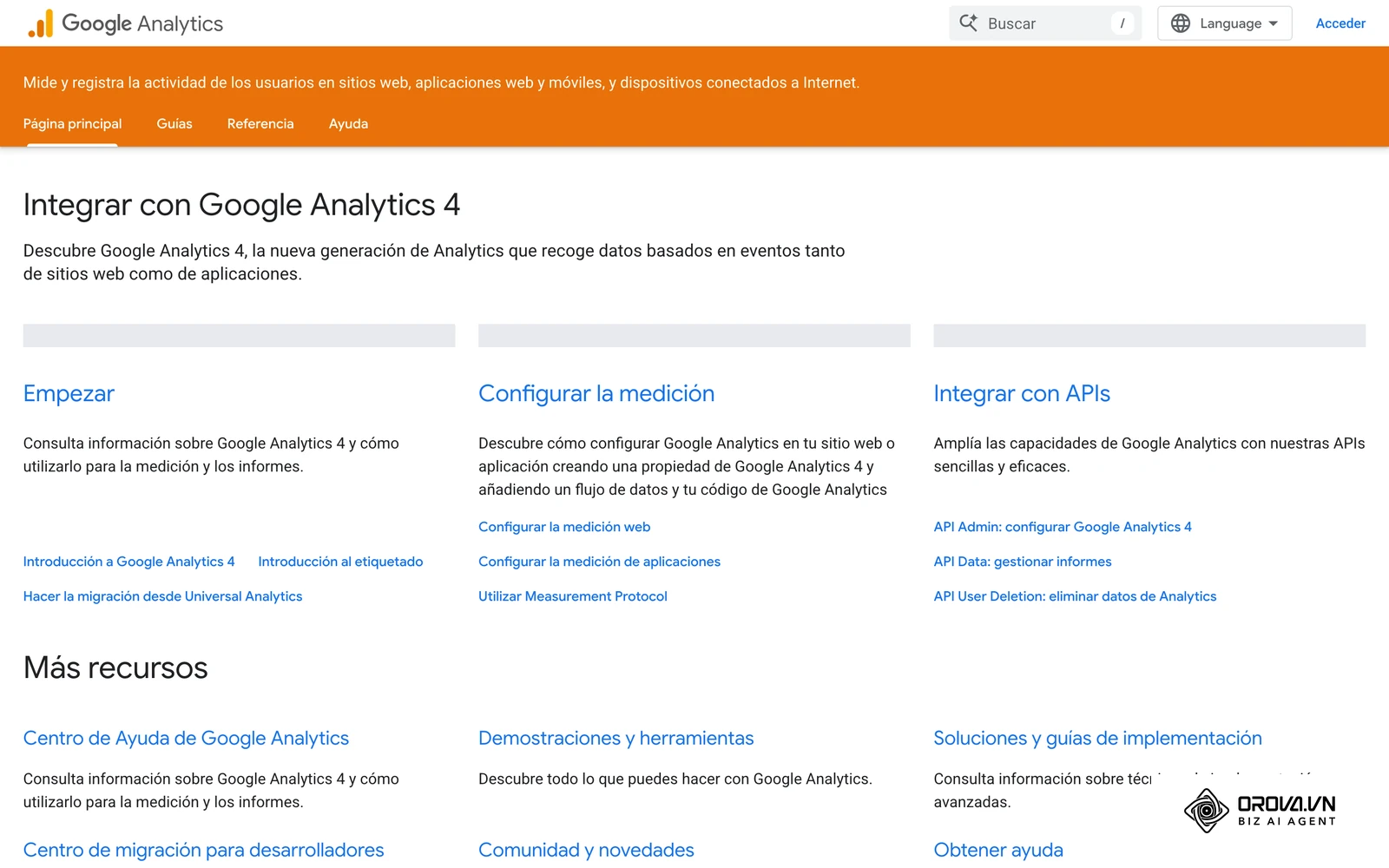Click the Más recursos heading

pos(115,667)
